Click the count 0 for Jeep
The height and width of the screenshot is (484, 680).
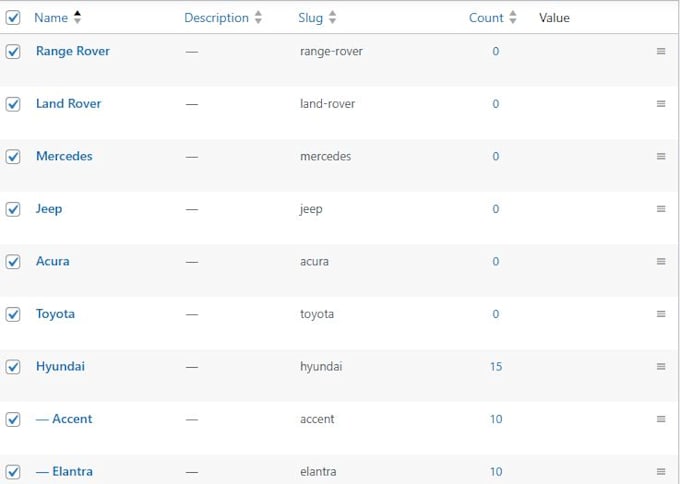coord(496,209)
